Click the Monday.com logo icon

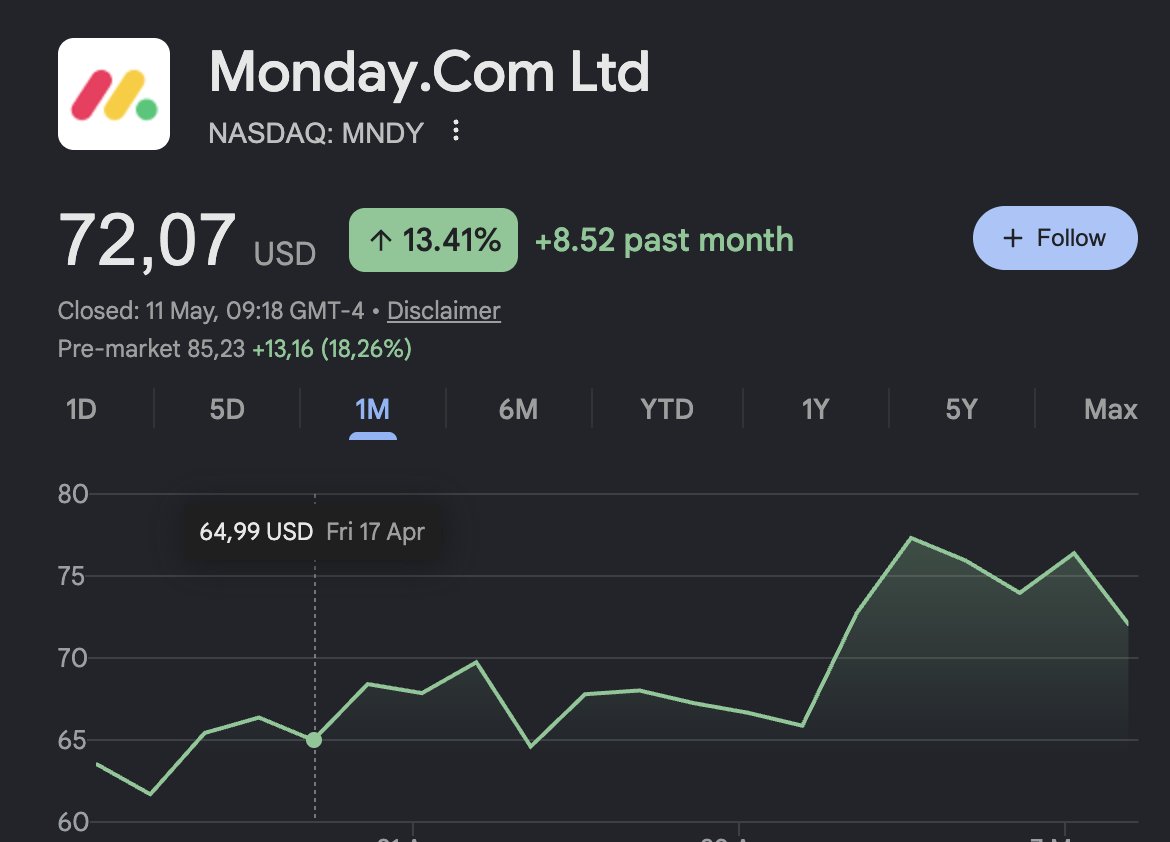coord(114,94)
